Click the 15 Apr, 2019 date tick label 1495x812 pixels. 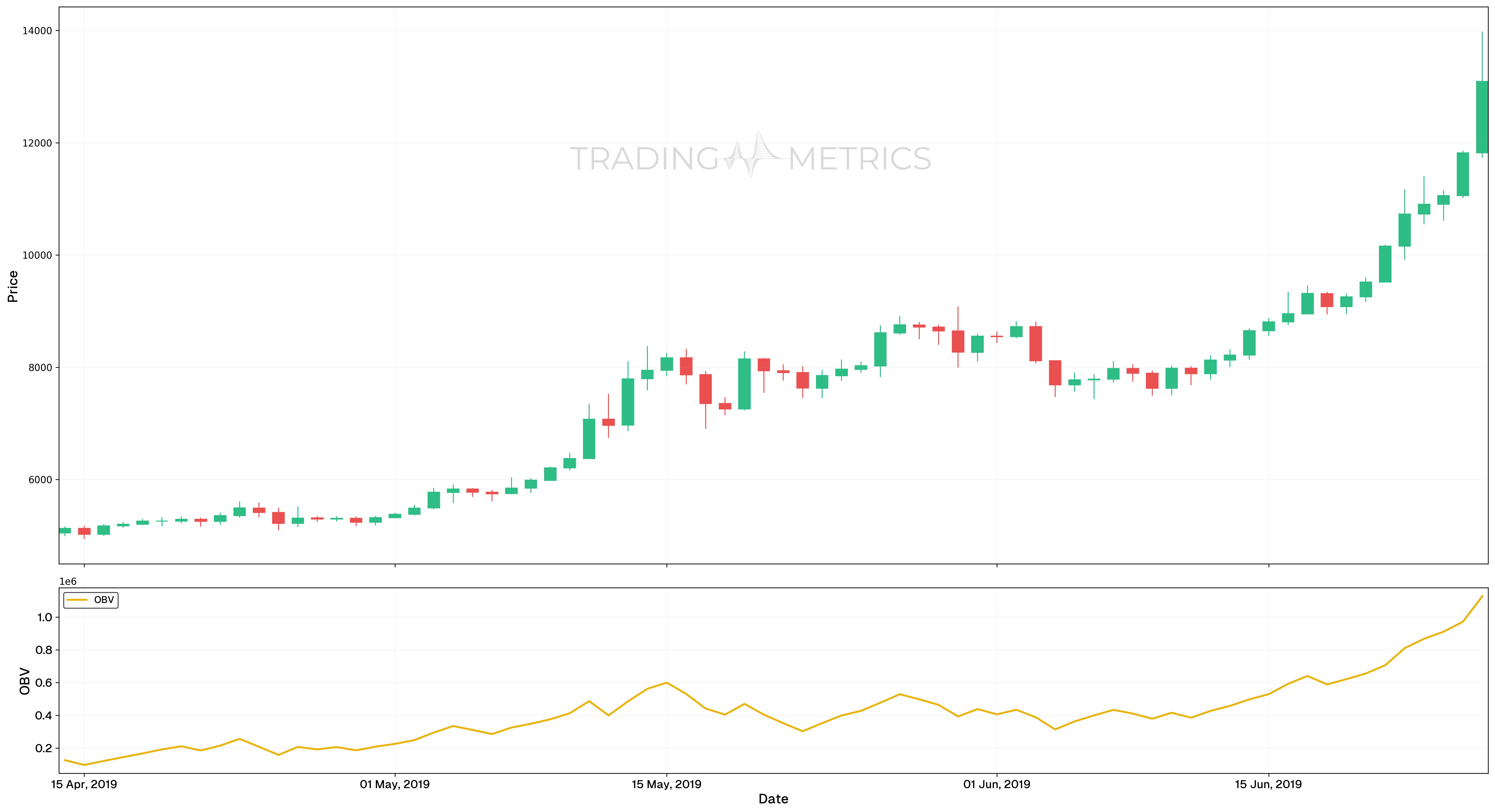point(84,785)
